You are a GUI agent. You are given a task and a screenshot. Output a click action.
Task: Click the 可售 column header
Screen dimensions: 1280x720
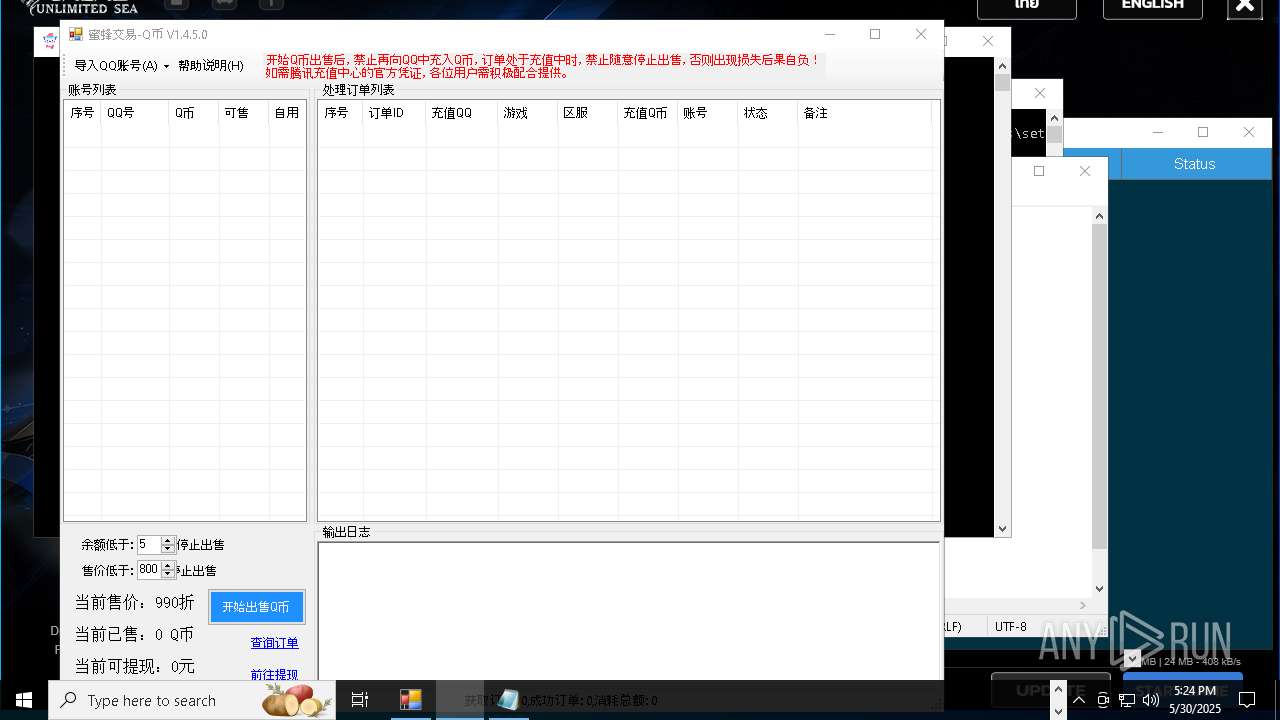[x=244, y=113]
